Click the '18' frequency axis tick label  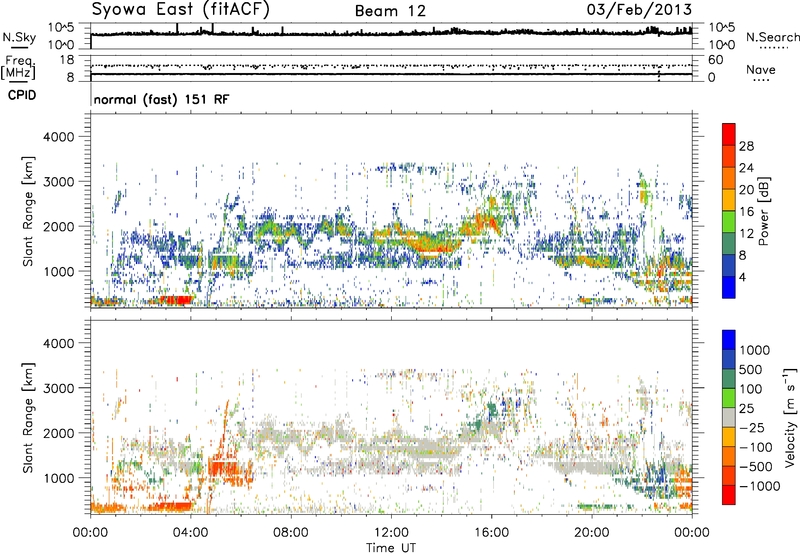(x=67, y=60)
